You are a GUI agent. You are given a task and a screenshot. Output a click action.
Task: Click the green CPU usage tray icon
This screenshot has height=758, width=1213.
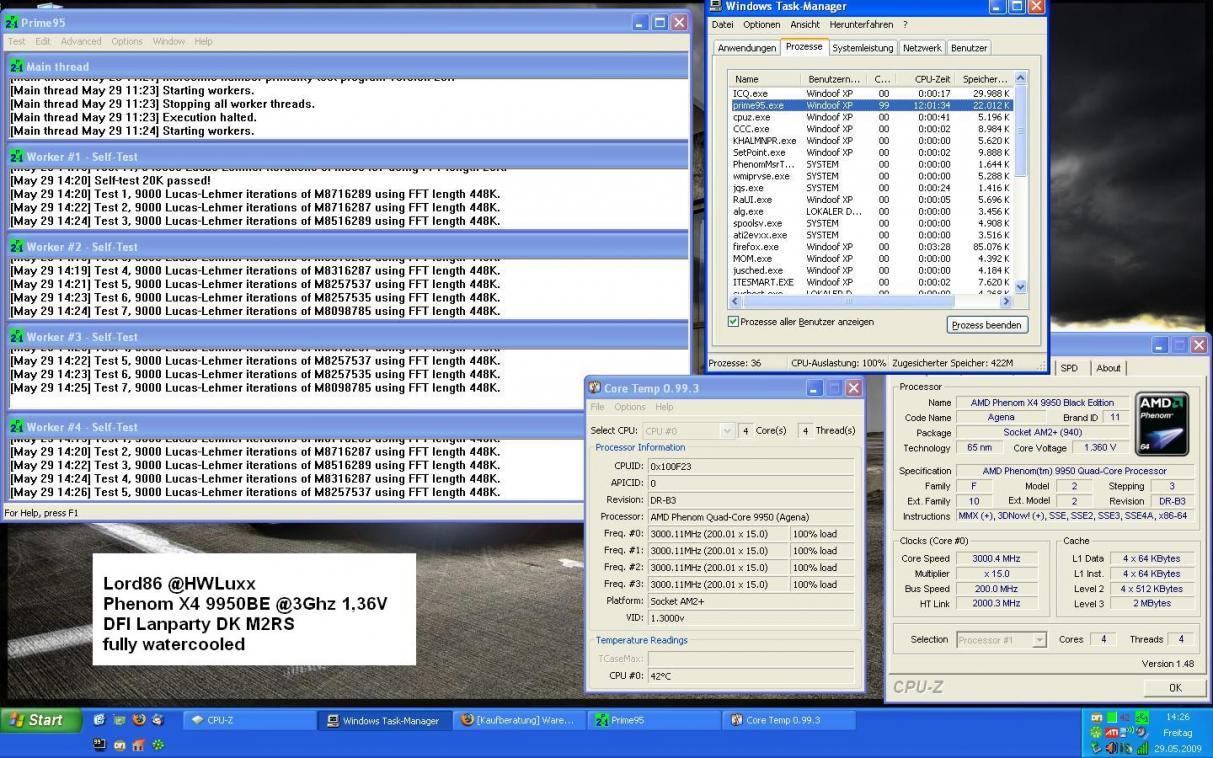[x=1112, y=717]
